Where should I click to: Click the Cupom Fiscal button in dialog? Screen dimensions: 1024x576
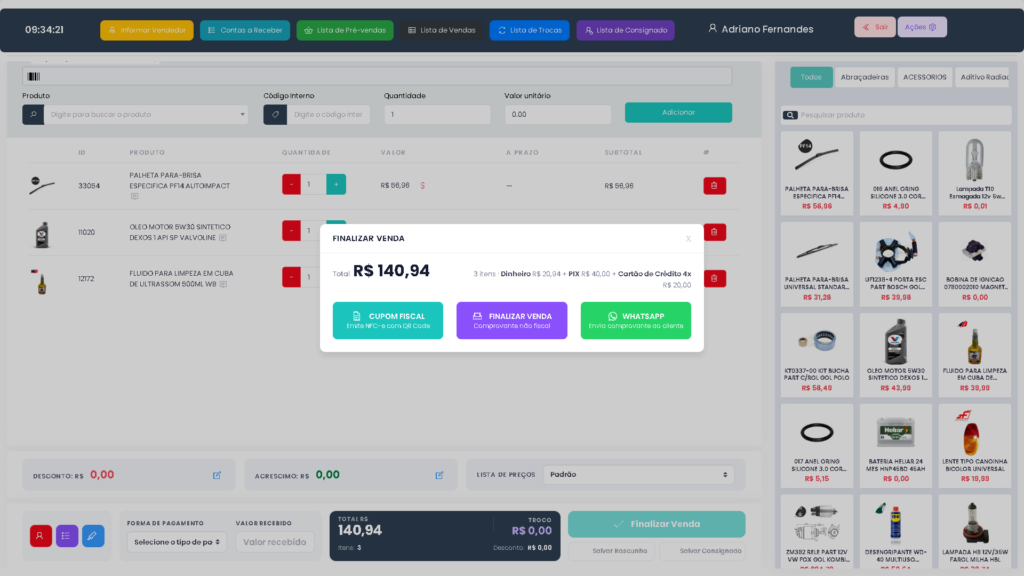388,320
